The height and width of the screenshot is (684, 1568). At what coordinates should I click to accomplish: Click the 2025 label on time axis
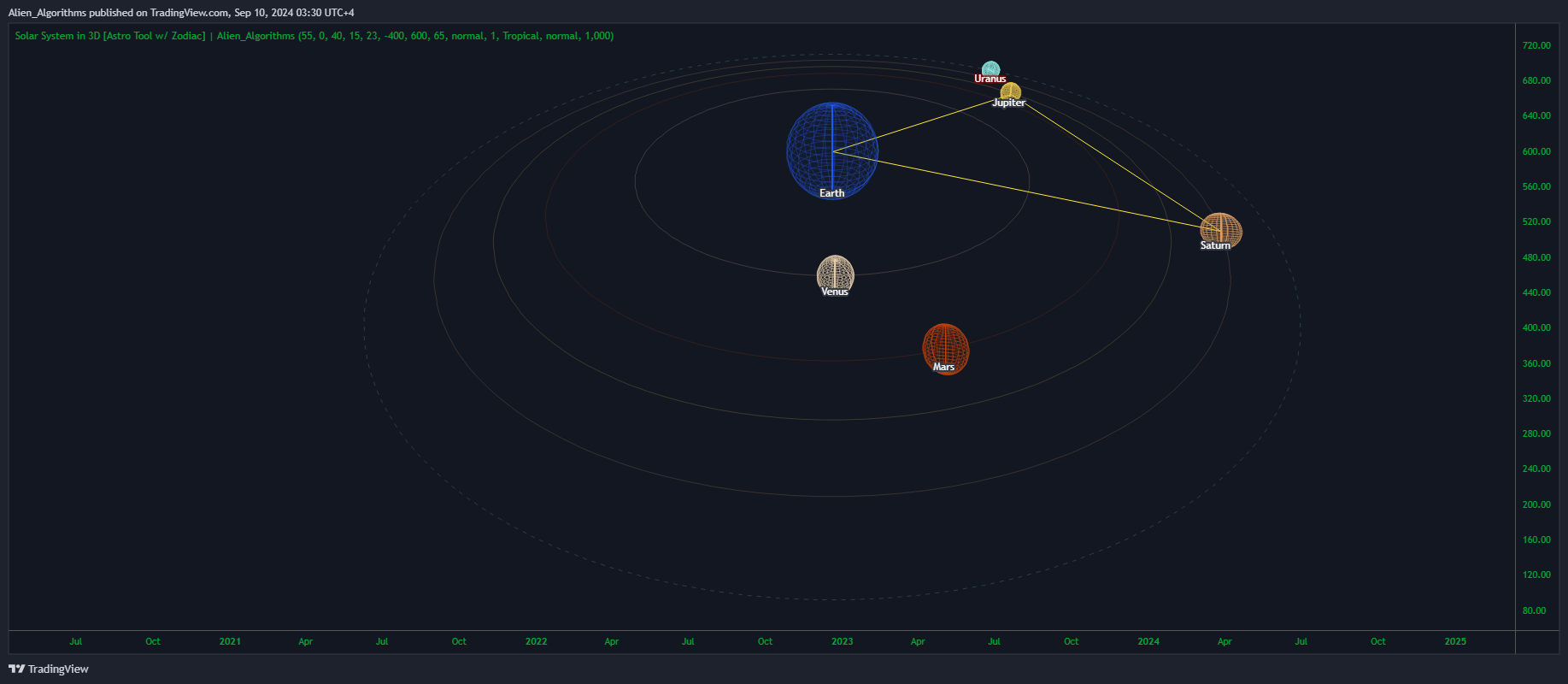(1455, 641)
